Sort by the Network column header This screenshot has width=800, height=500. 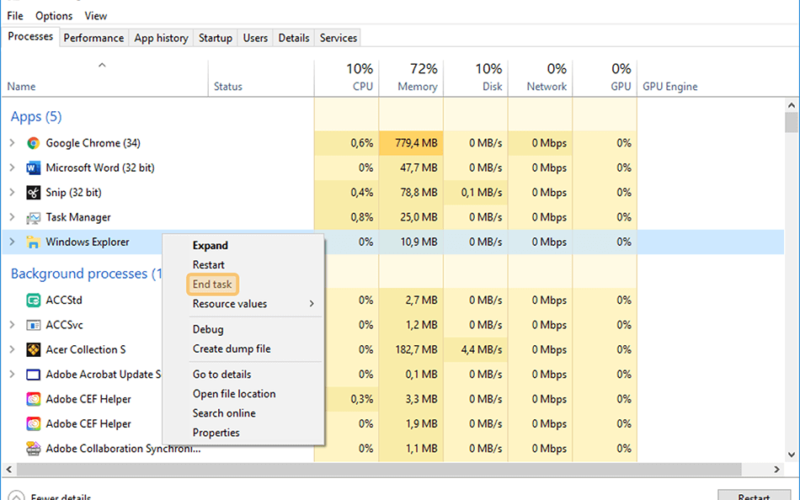click(x=540, y=78)
